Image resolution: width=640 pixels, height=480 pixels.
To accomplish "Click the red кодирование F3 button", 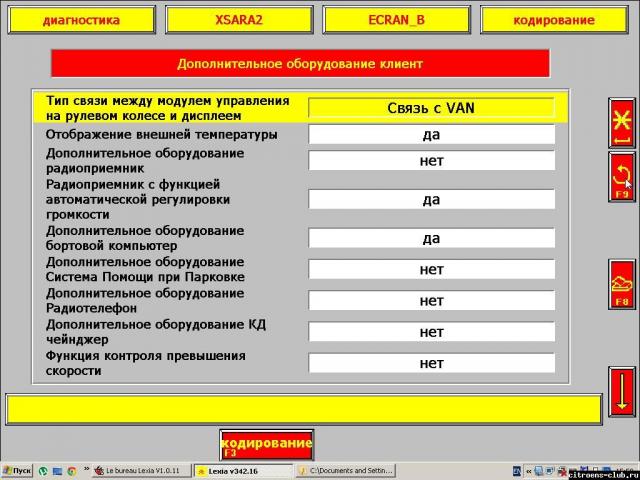I will pyautogui.click(x=267, y=445).
